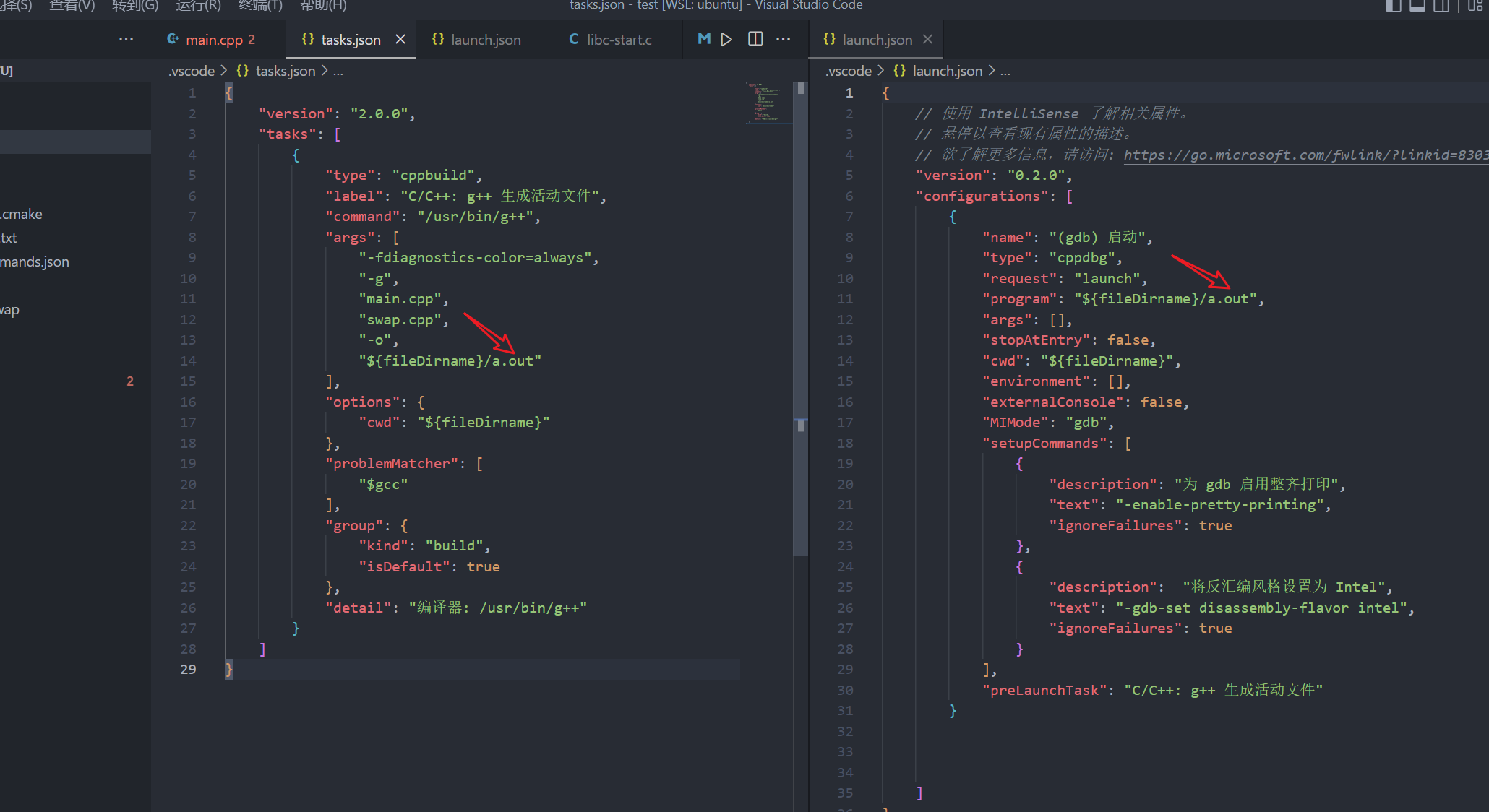Expand .vscode breadcrumb above tasks.json editor
1489x812 pixels.
tap(192, 71)
